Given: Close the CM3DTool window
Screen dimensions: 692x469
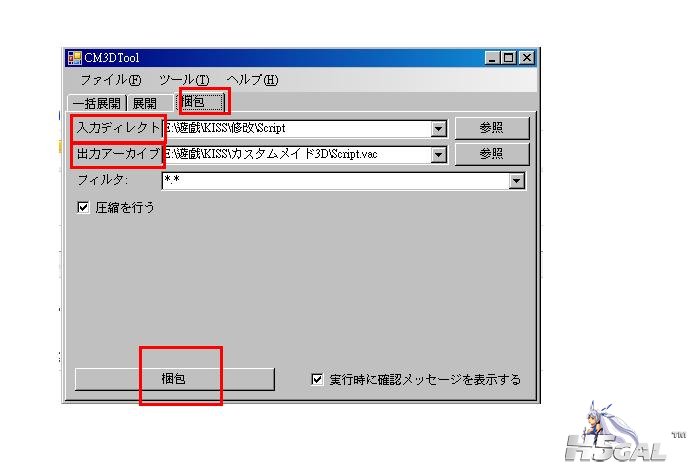Looking at the screenshot, I should coord(527,58).
